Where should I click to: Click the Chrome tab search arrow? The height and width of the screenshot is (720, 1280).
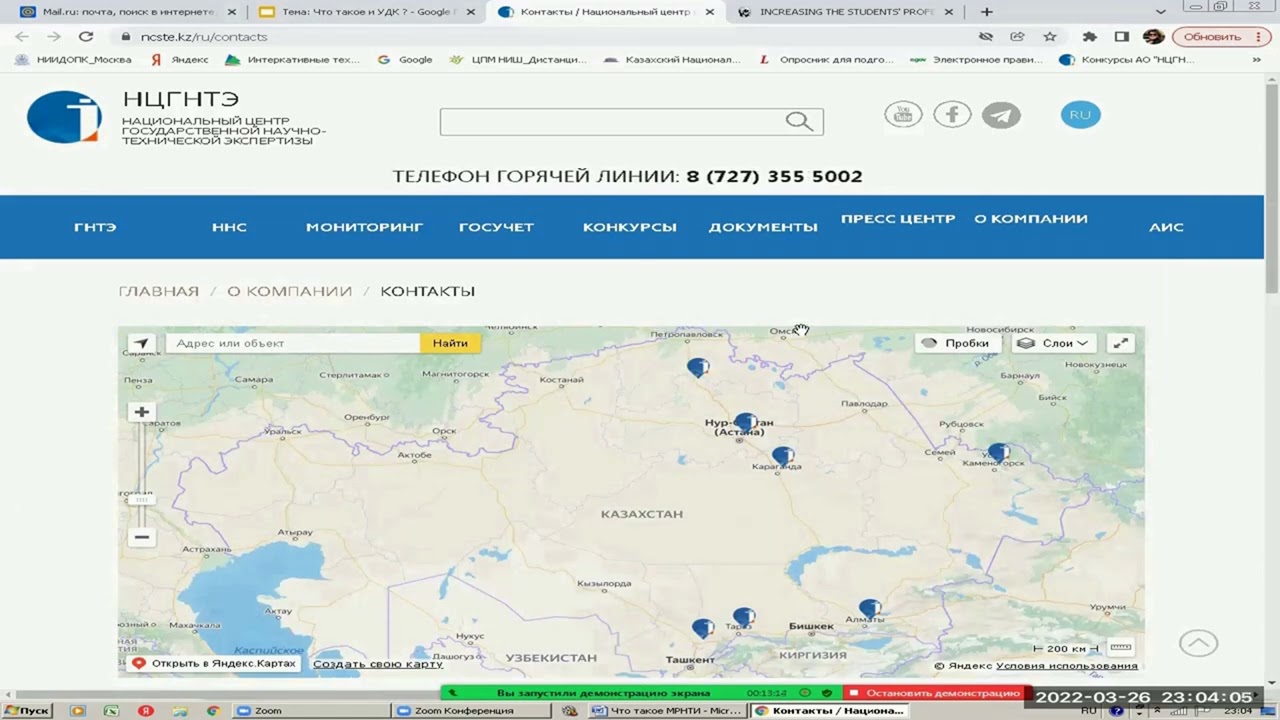[x=1160, y=12]
